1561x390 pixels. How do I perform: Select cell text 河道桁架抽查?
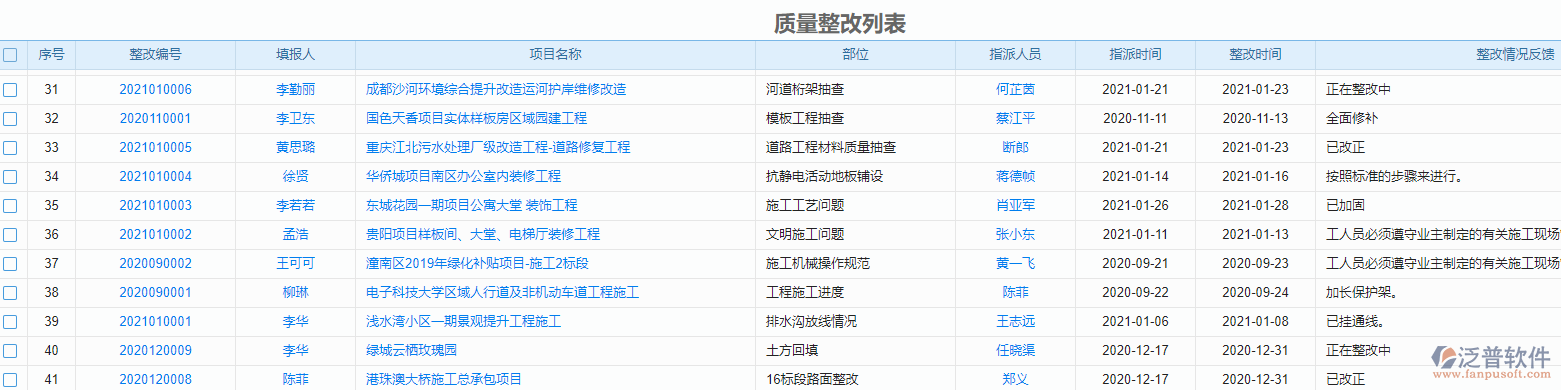805,90
